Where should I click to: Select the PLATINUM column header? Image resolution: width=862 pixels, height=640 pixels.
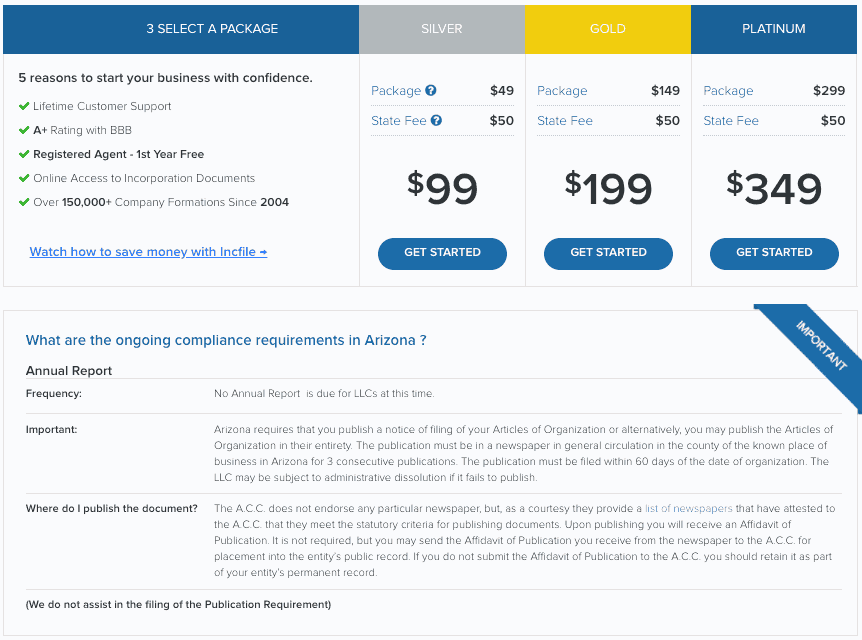(x=773, y=29)
